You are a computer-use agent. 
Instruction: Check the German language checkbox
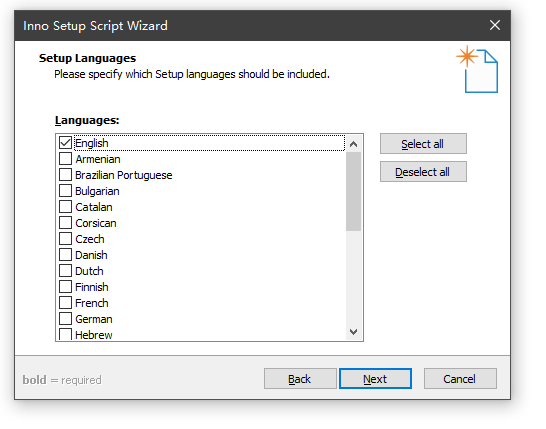tap(65, 319)
